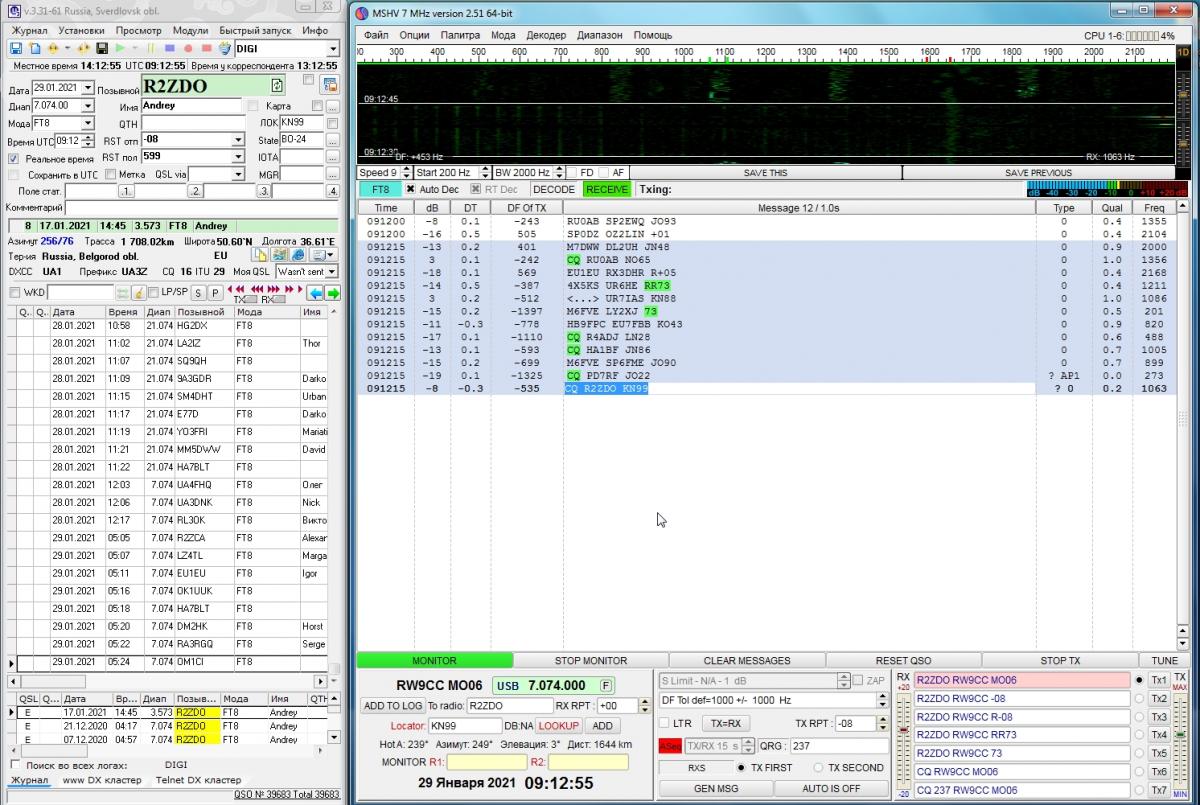1200x805 pixels.
Task: Click the green right arrow navigation icon
Action: pyautogui.click(x=332, y=293)
